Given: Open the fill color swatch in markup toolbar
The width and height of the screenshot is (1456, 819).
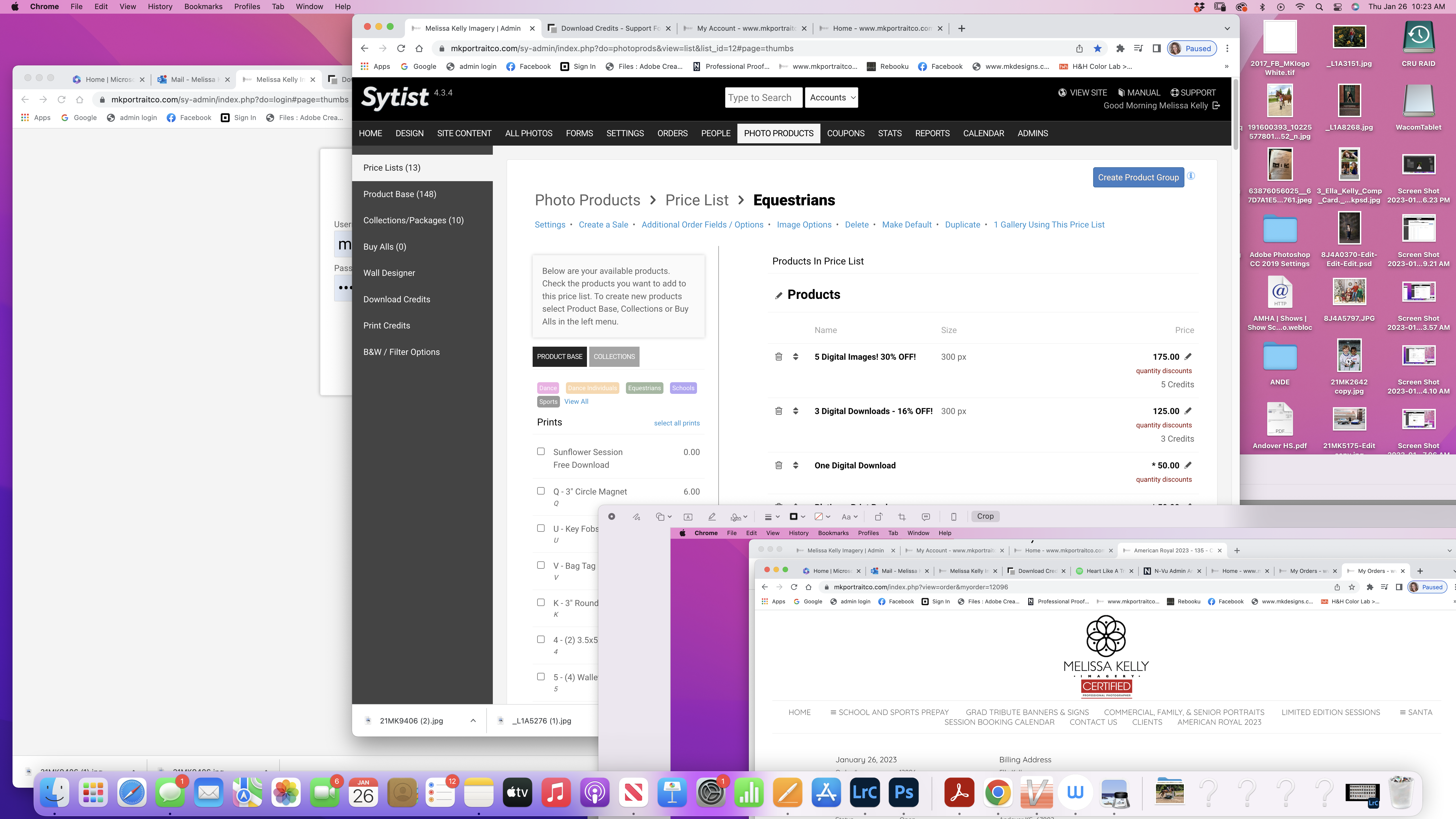Looking at the screenshot, I should 822,517.
